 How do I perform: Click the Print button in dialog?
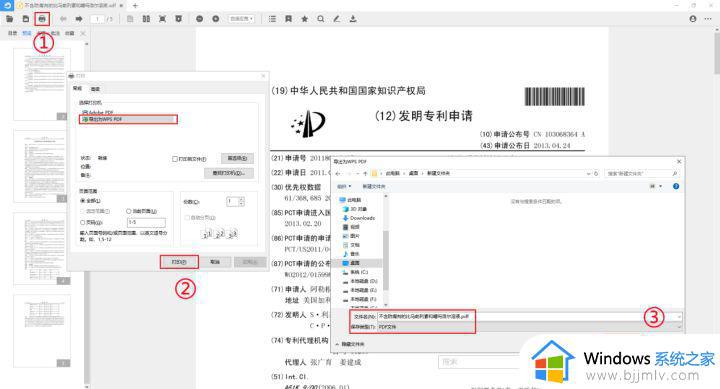click(179, 262)
